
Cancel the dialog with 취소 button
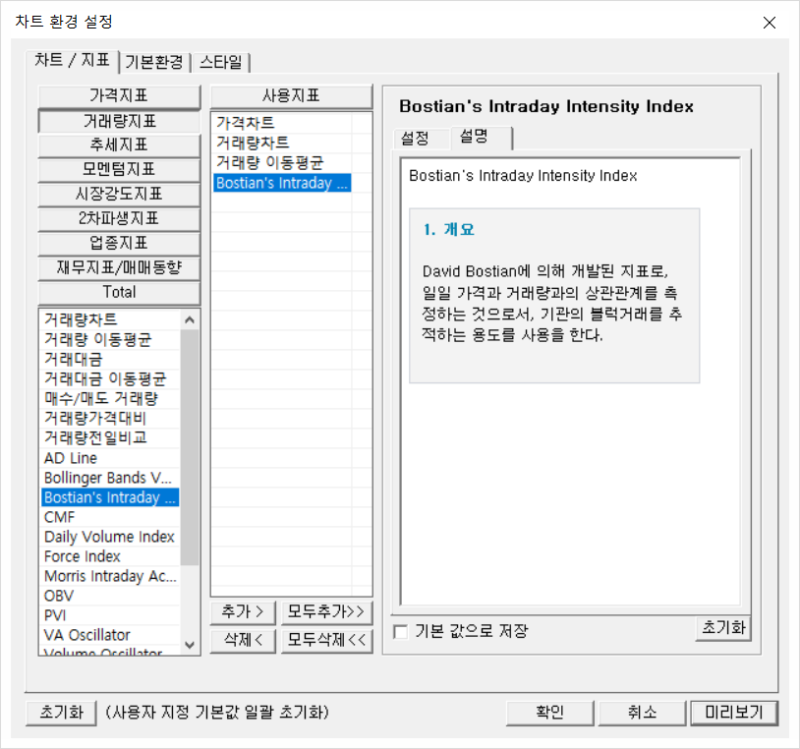click(641, 712)
